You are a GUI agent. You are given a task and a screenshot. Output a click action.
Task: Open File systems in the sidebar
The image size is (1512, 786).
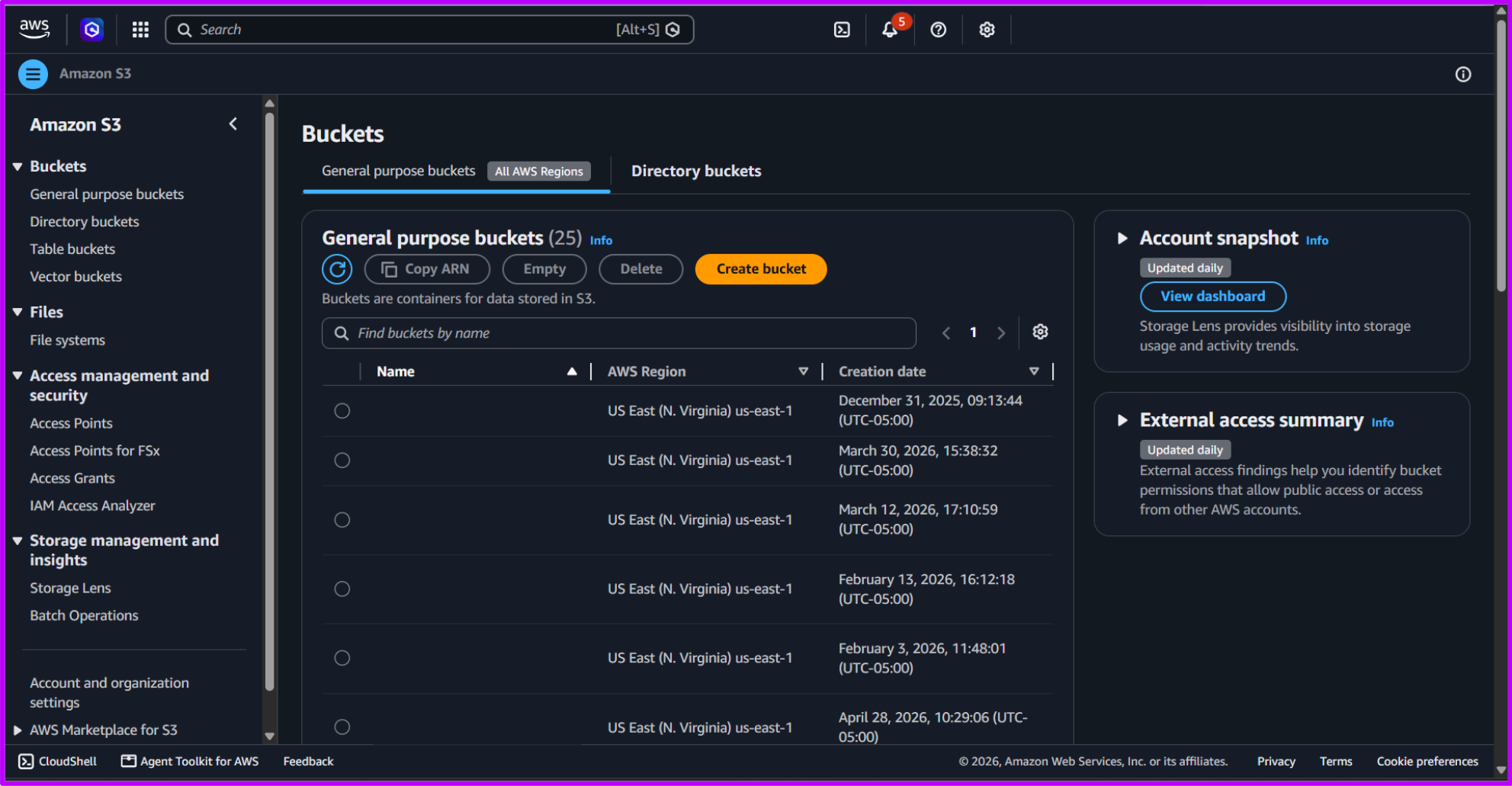(x=67, y=341)
